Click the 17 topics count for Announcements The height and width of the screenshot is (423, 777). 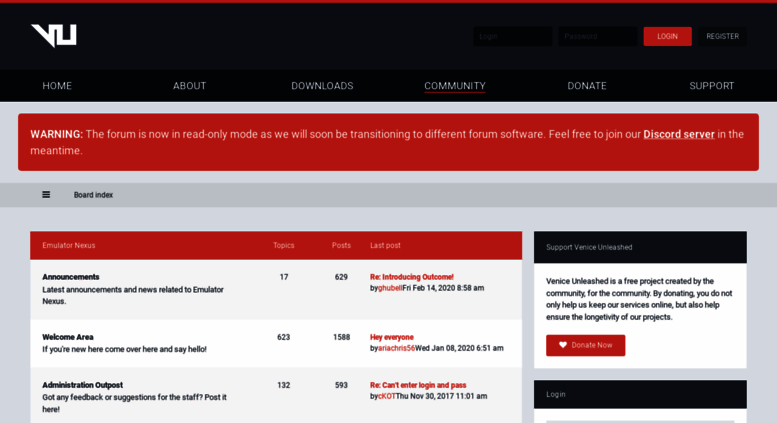[x=283, y=277]
